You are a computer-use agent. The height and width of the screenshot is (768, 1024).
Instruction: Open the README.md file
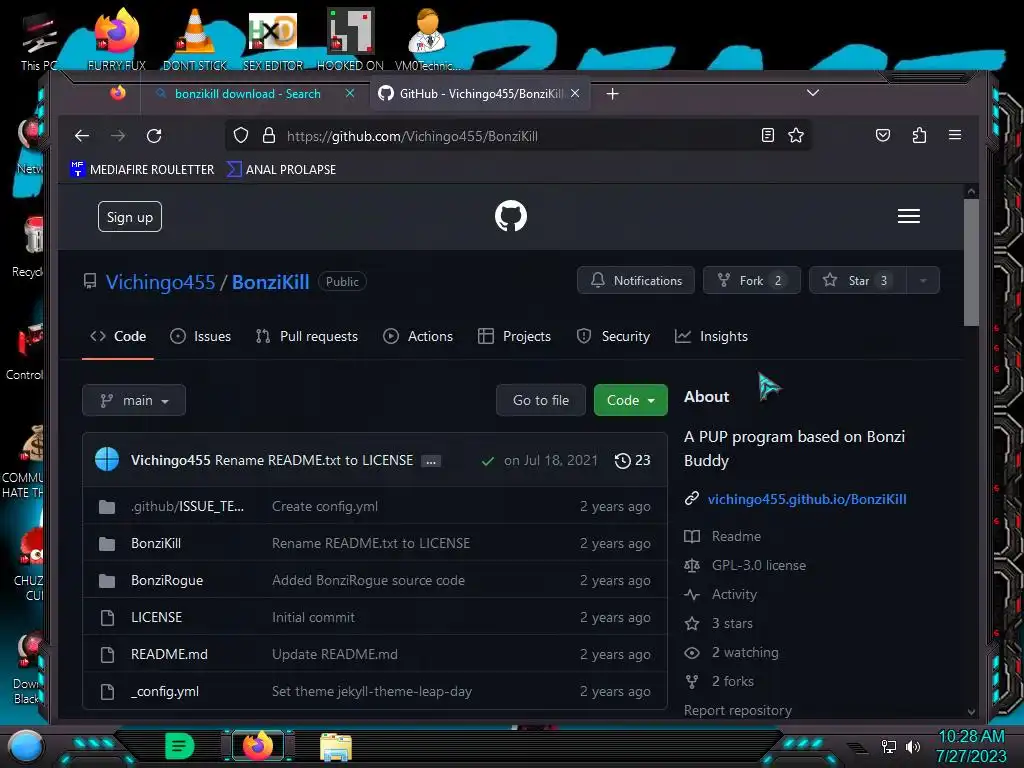[169, 654]
